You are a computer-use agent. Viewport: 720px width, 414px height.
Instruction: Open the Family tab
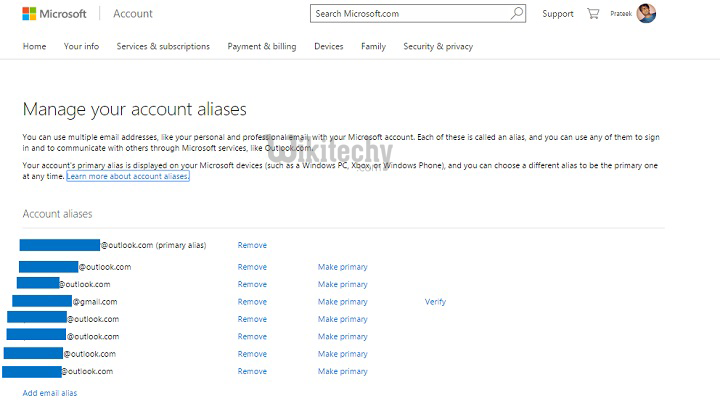pos(373,46)
